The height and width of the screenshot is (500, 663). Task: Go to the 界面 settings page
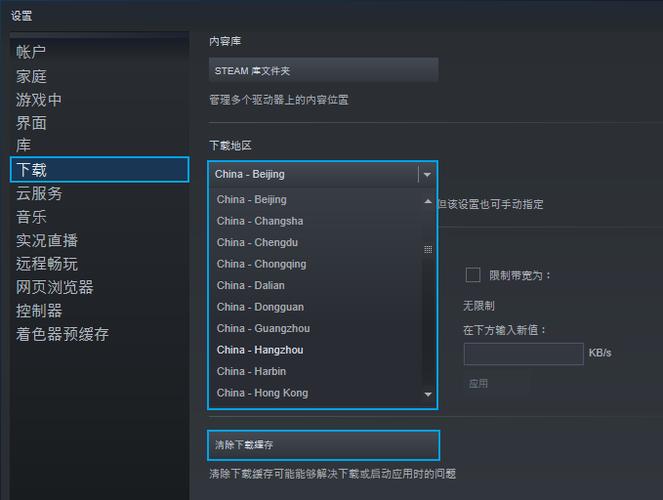pyautogui.click(x=31, y=123)
